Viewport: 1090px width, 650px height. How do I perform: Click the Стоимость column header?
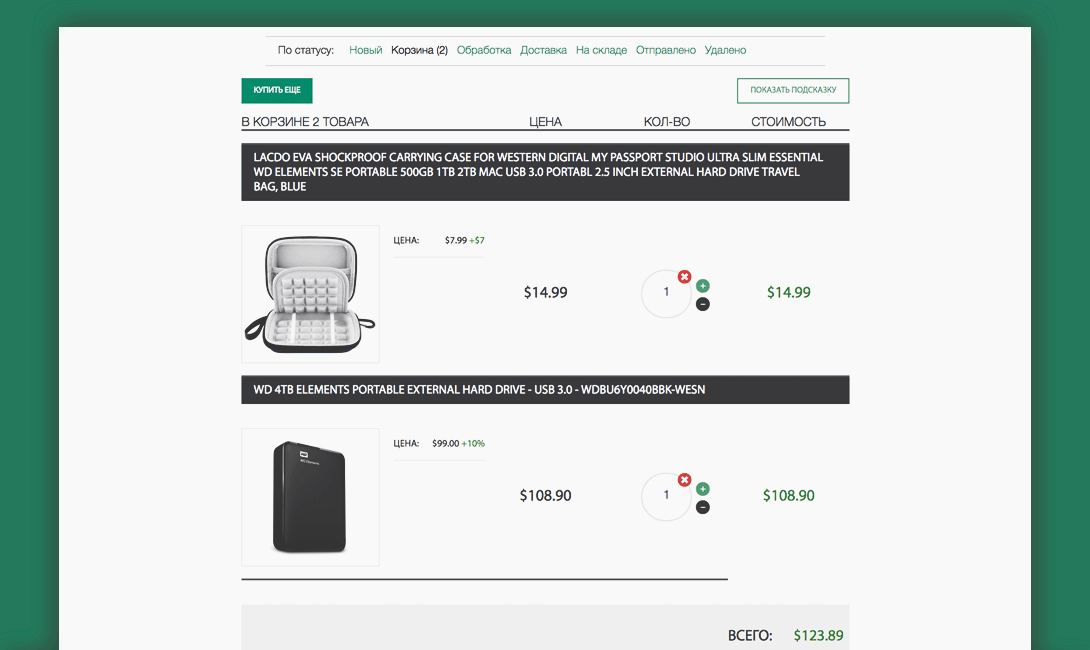coord(788,122)
